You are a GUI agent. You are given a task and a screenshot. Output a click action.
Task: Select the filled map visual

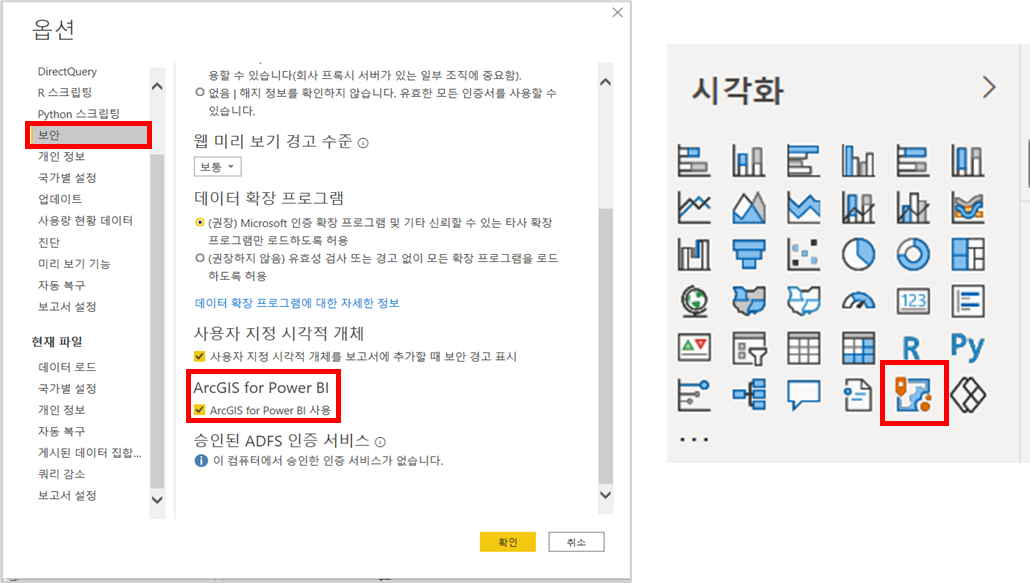click(749, 301)
